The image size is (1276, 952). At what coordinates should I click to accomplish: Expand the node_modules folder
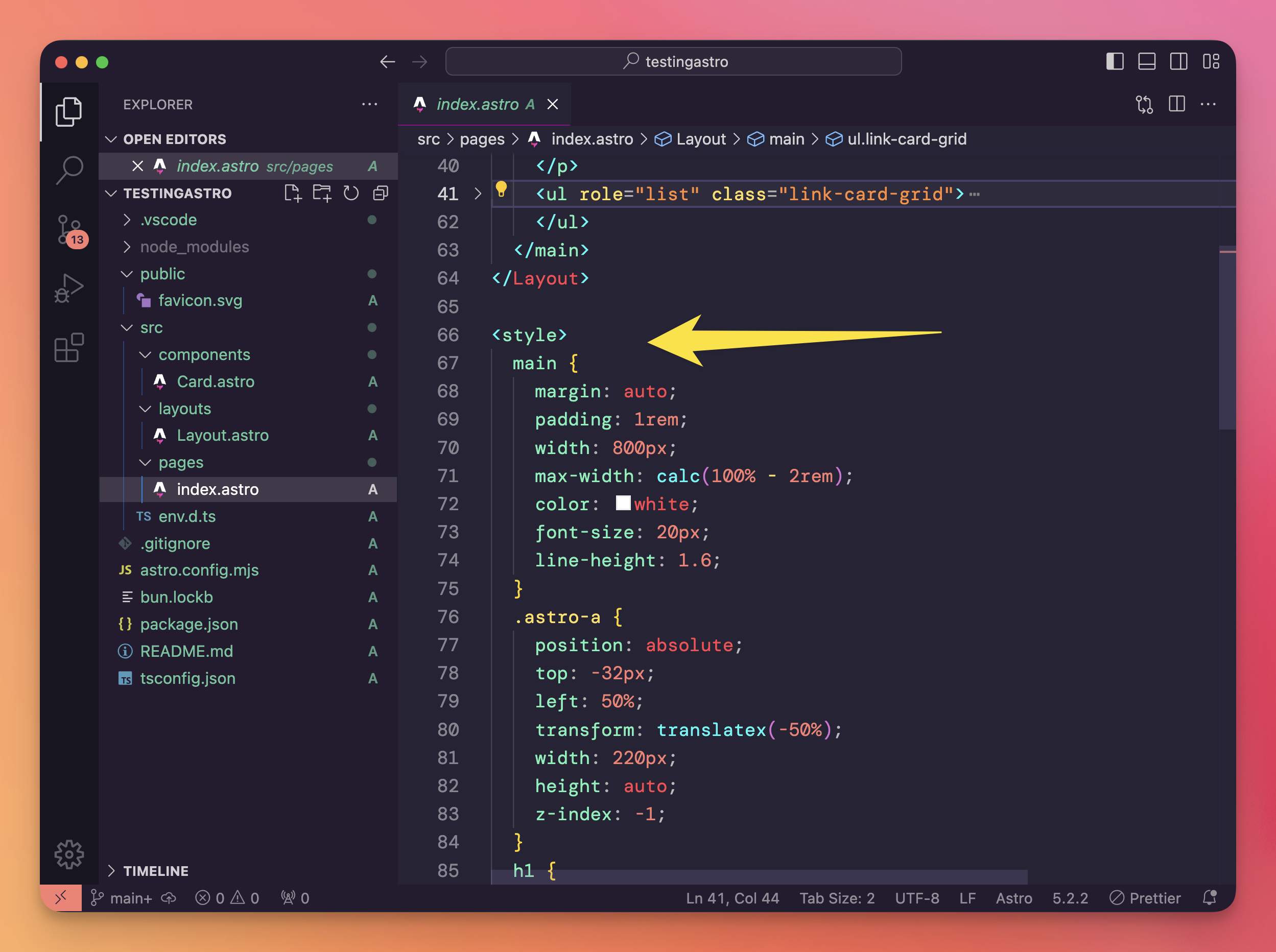(194, 247)
